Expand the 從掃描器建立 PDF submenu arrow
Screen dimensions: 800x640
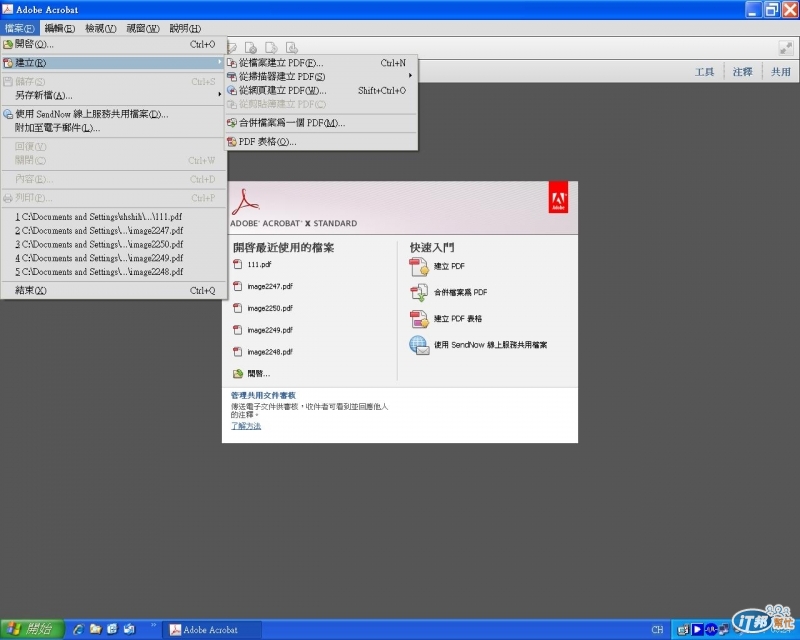pos(410,76)
